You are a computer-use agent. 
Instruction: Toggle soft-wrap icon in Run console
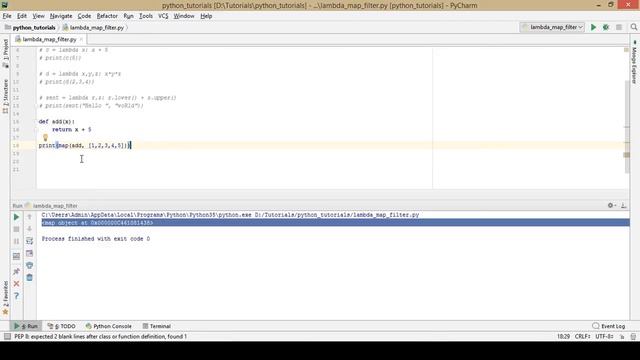29,241
